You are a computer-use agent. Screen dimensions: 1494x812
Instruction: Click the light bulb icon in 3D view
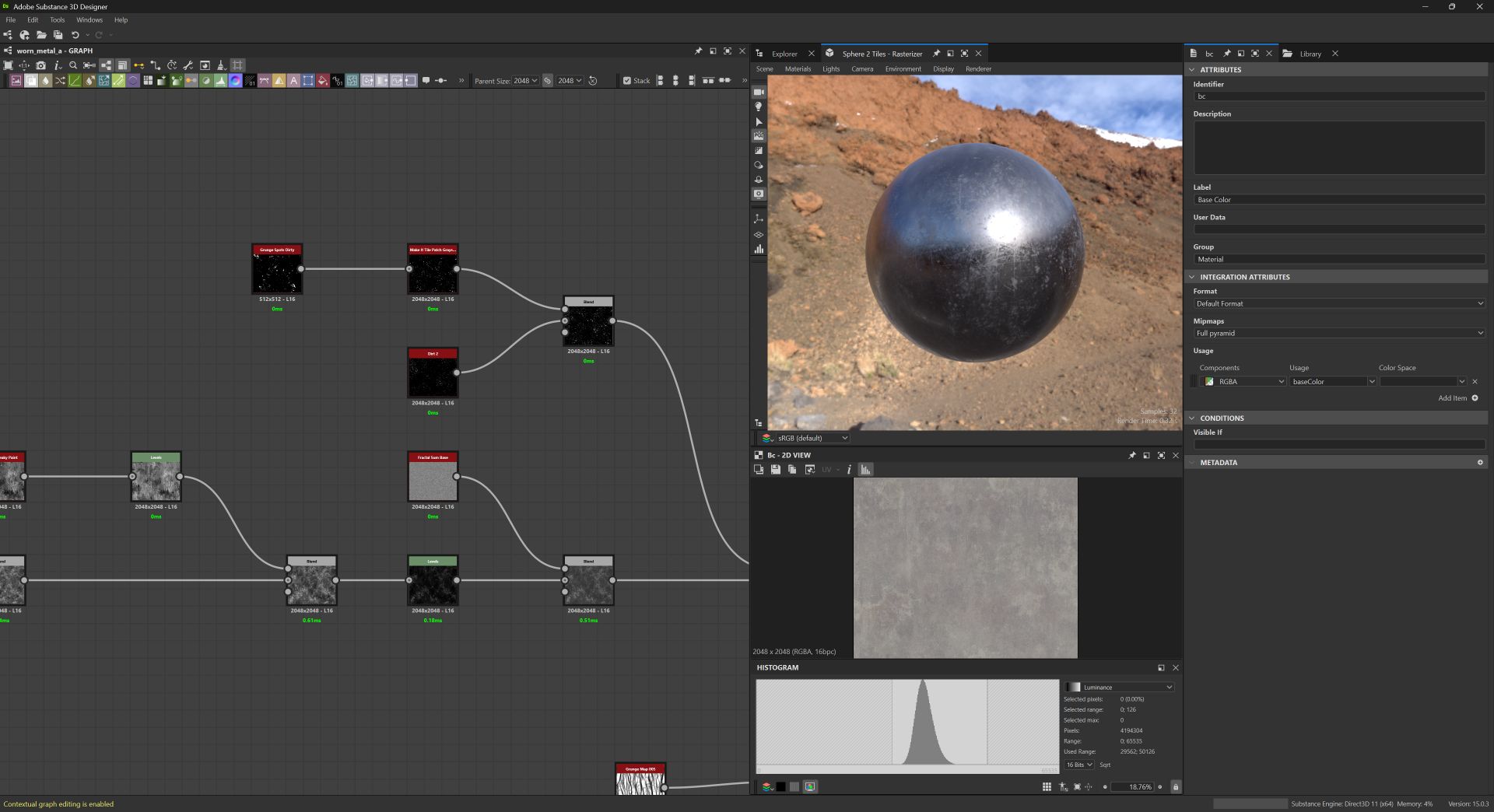(758, 107)
